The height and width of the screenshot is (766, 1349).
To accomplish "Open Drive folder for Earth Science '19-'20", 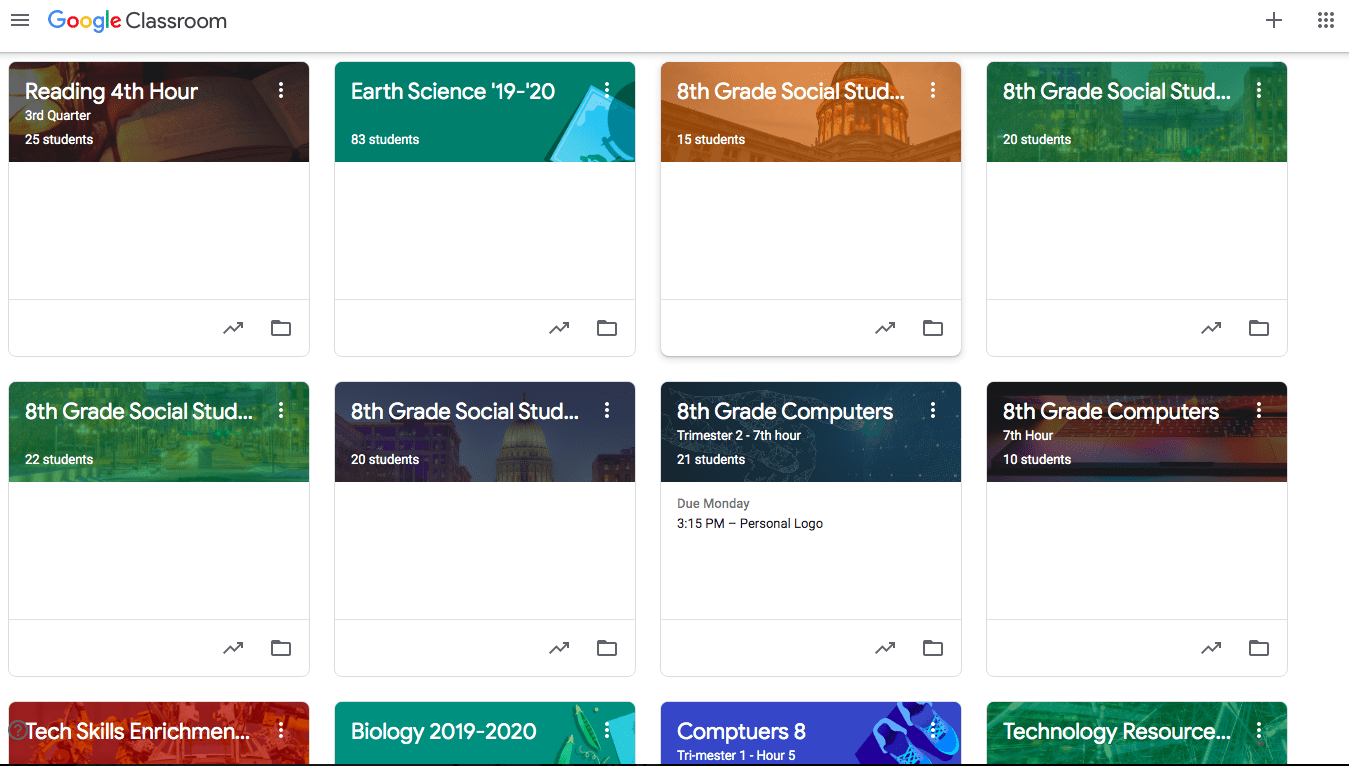I will click(607, 328).
